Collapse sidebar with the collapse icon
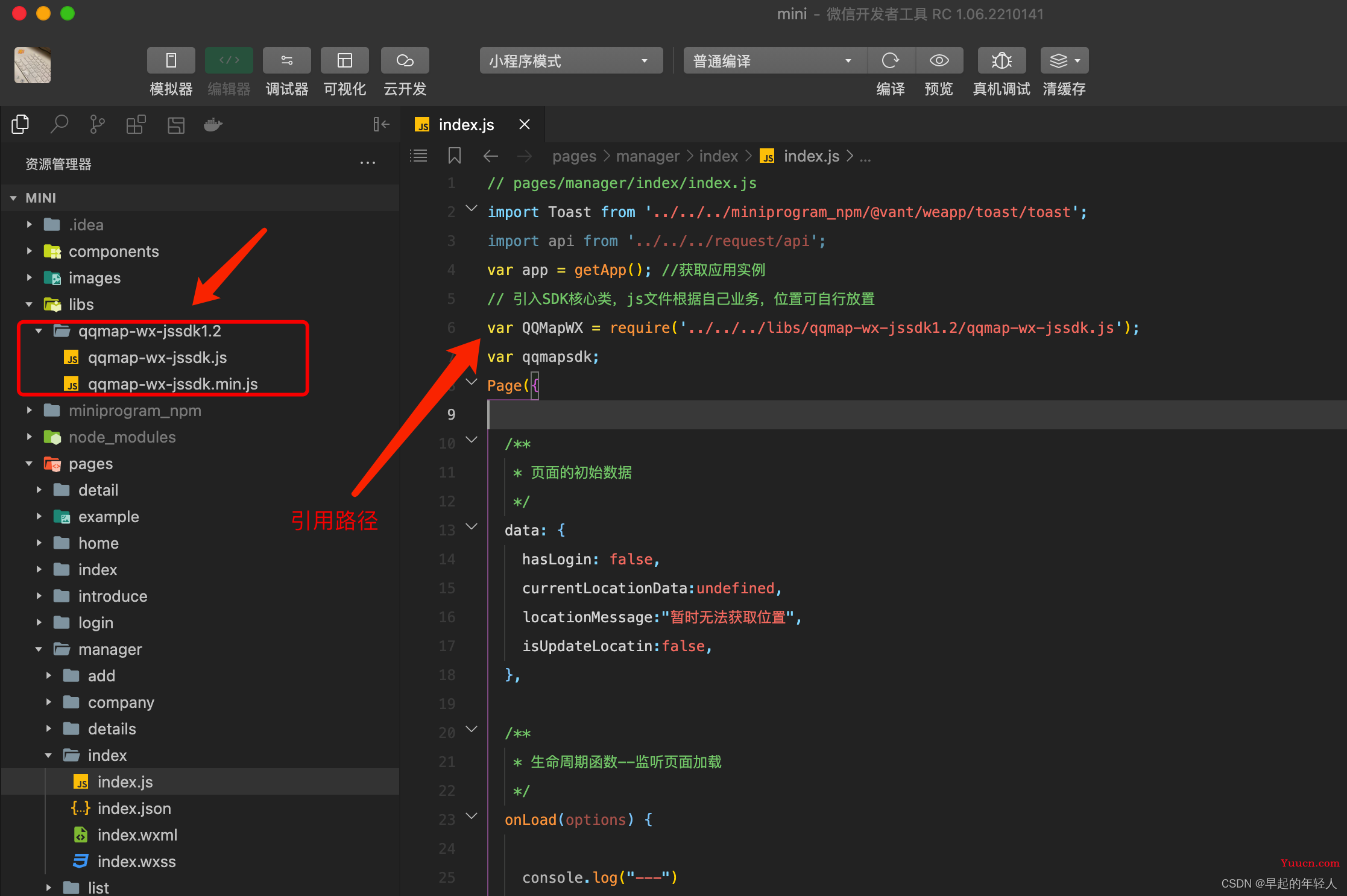The image size is (1347, 896). 381,125
